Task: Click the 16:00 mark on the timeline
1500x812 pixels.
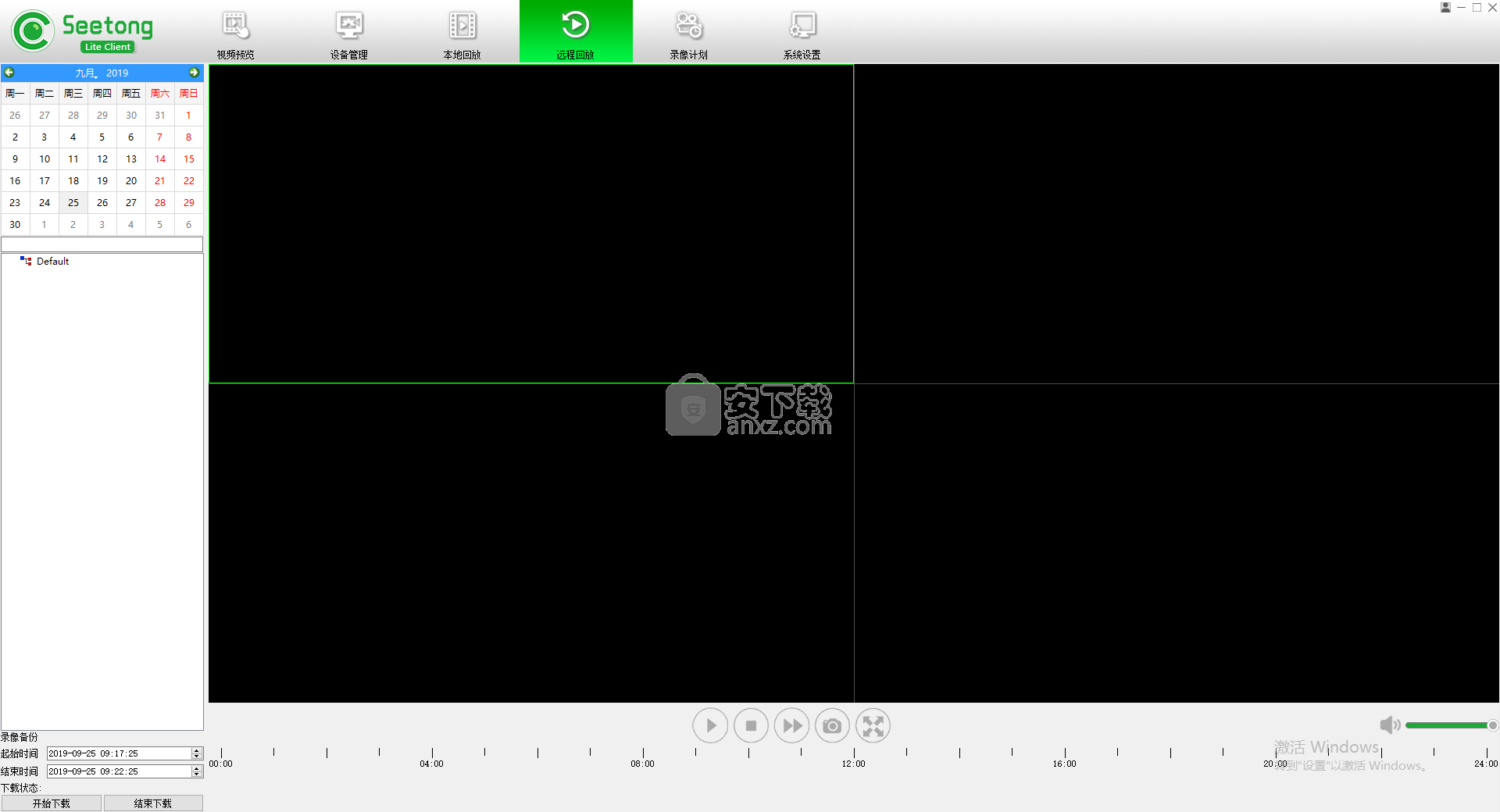Action: [1064, 764]
